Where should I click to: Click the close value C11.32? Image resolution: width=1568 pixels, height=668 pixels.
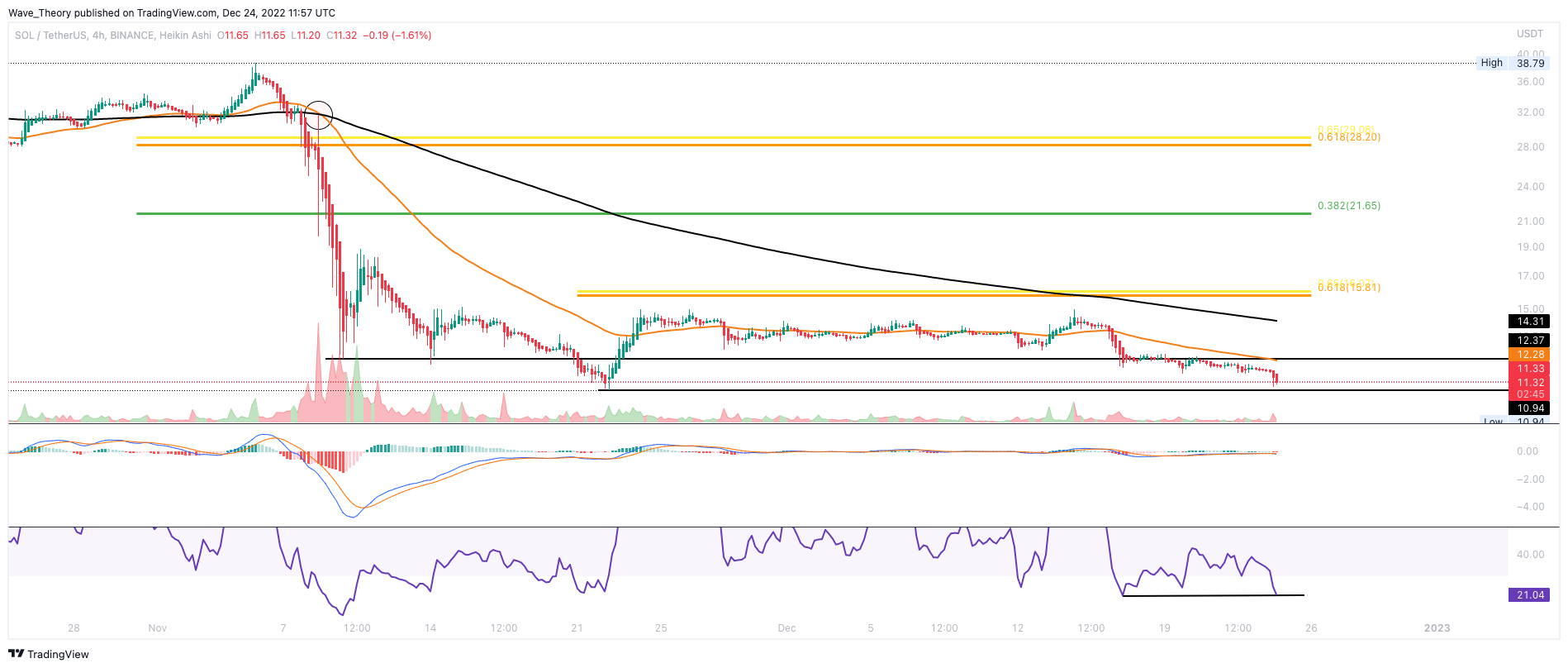tap(342, 36)
